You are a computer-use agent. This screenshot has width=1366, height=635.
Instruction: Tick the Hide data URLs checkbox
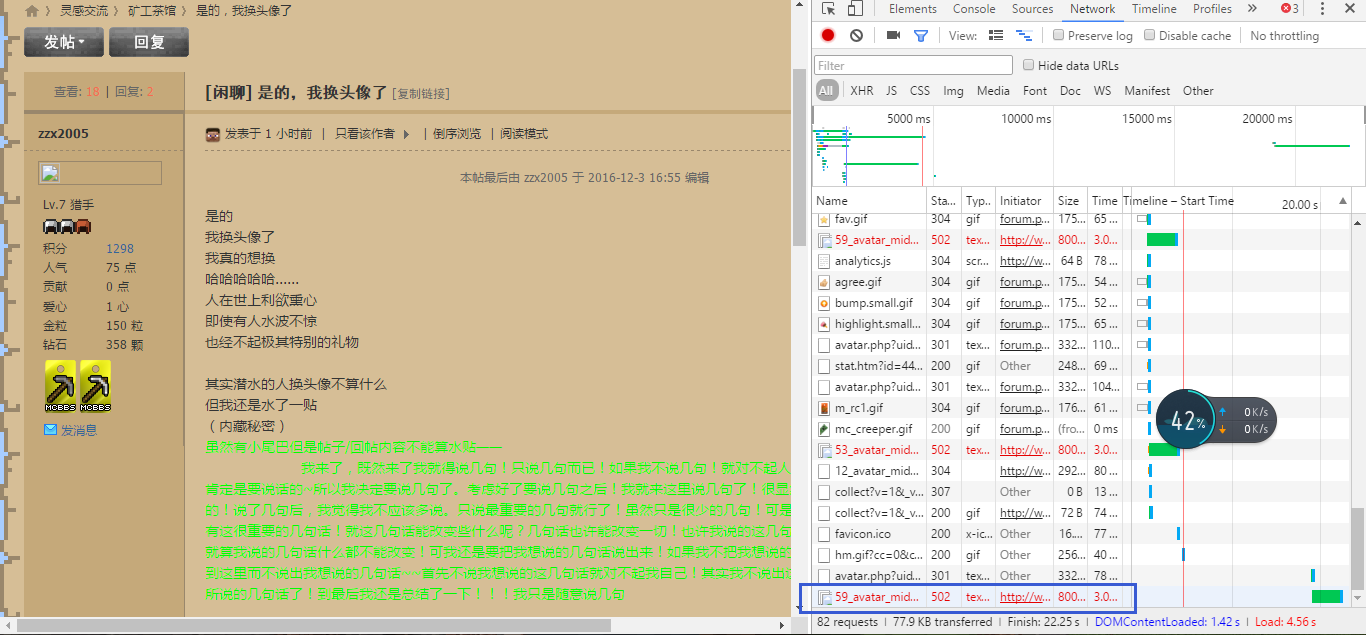1029,65
